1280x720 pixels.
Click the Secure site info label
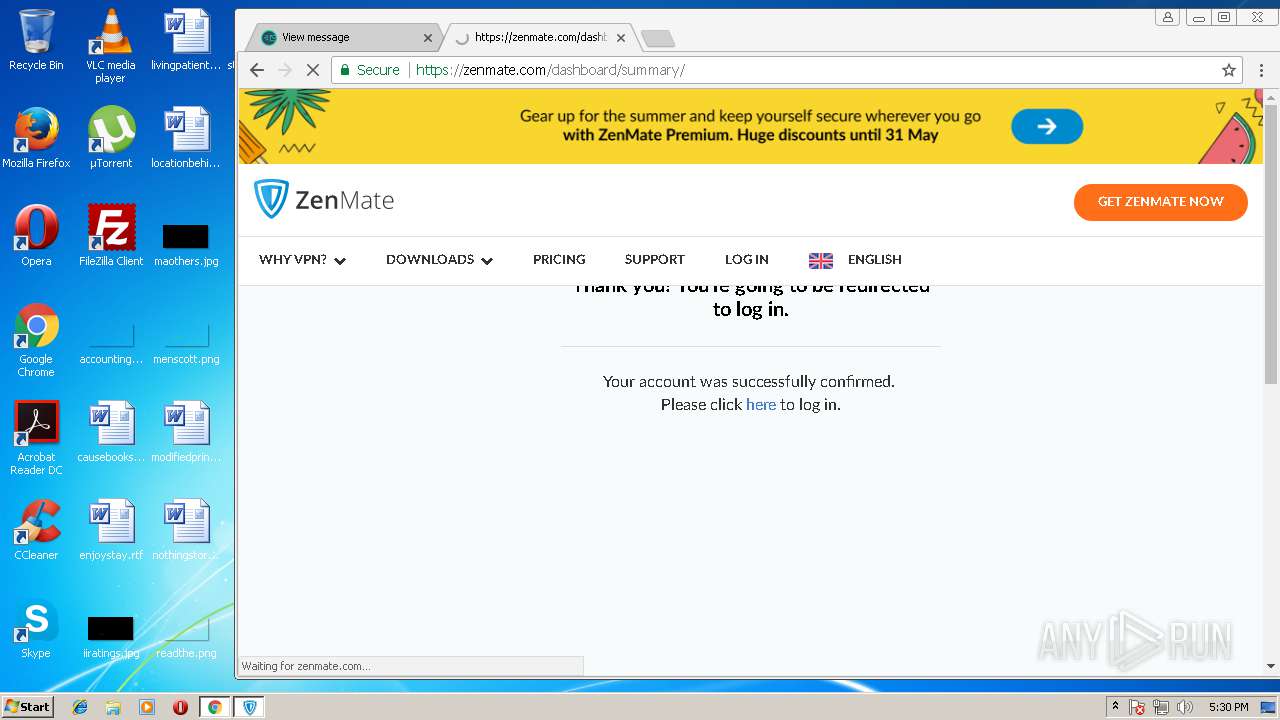369,70
